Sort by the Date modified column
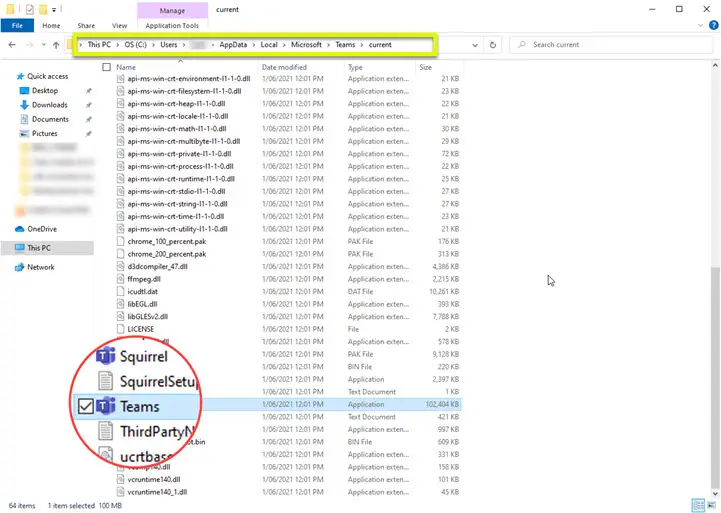The width and height of the screenshot is (721, 513). pyautogui.click(x=284, y=67)
